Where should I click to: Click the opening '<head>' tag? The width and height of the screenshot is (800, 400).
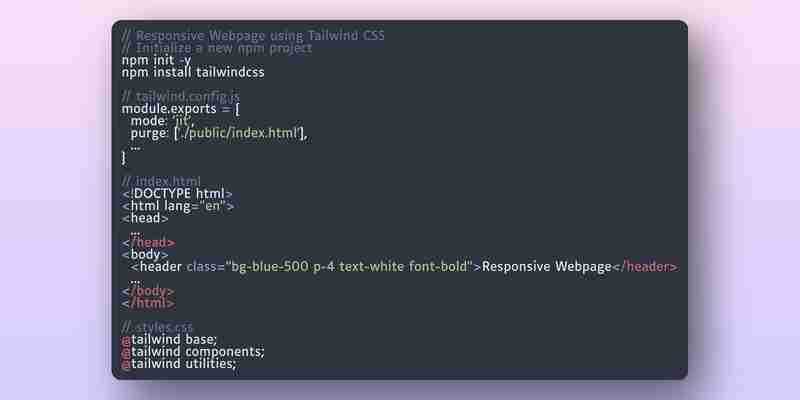[145, 218]
